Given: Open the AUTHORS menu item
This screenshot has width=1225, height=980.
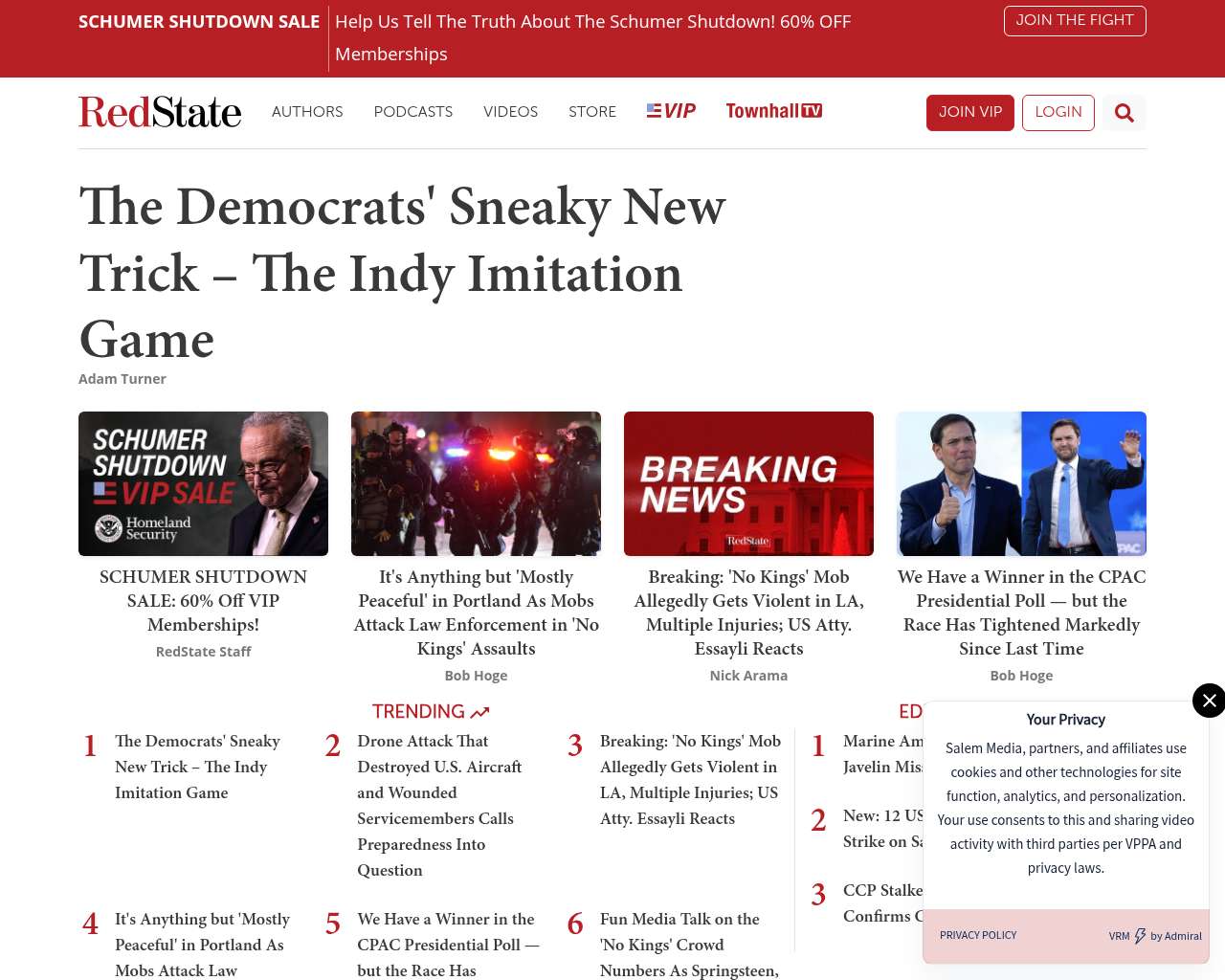Looking at the screenshot, I should [x=307, y=112].
